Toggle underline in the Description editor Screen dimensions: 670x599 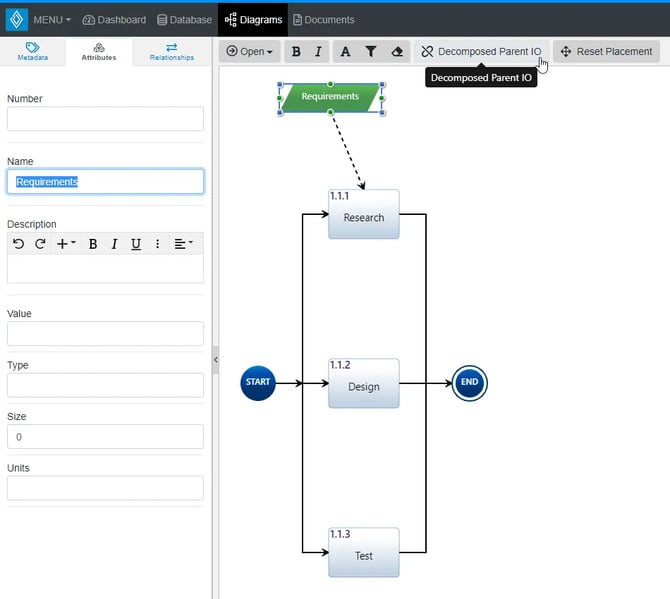point(136,244)
